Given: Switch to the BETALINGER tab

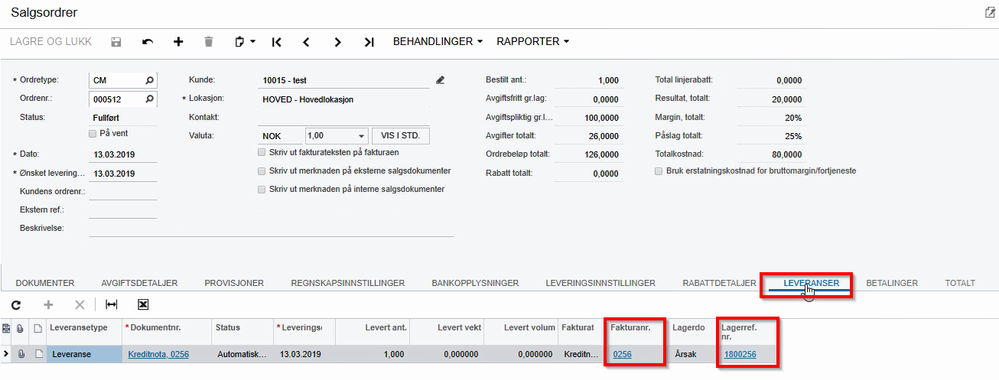Looking at the screenshot, I should coord(892,283).
